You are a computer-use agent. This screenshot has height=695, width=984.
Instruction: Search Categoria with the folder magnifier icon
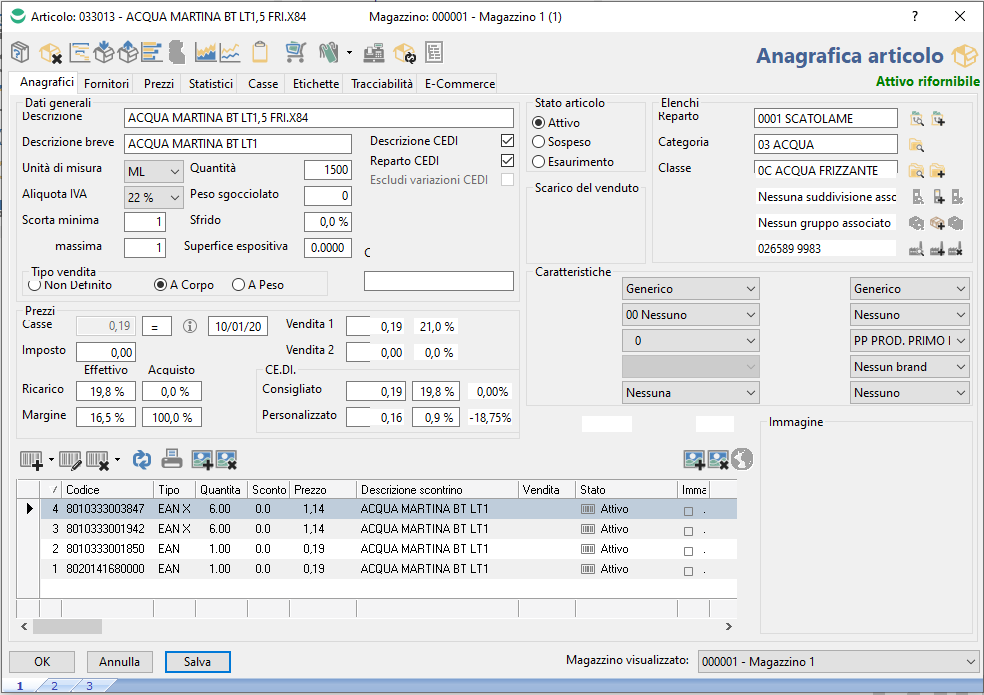[916, 144]
